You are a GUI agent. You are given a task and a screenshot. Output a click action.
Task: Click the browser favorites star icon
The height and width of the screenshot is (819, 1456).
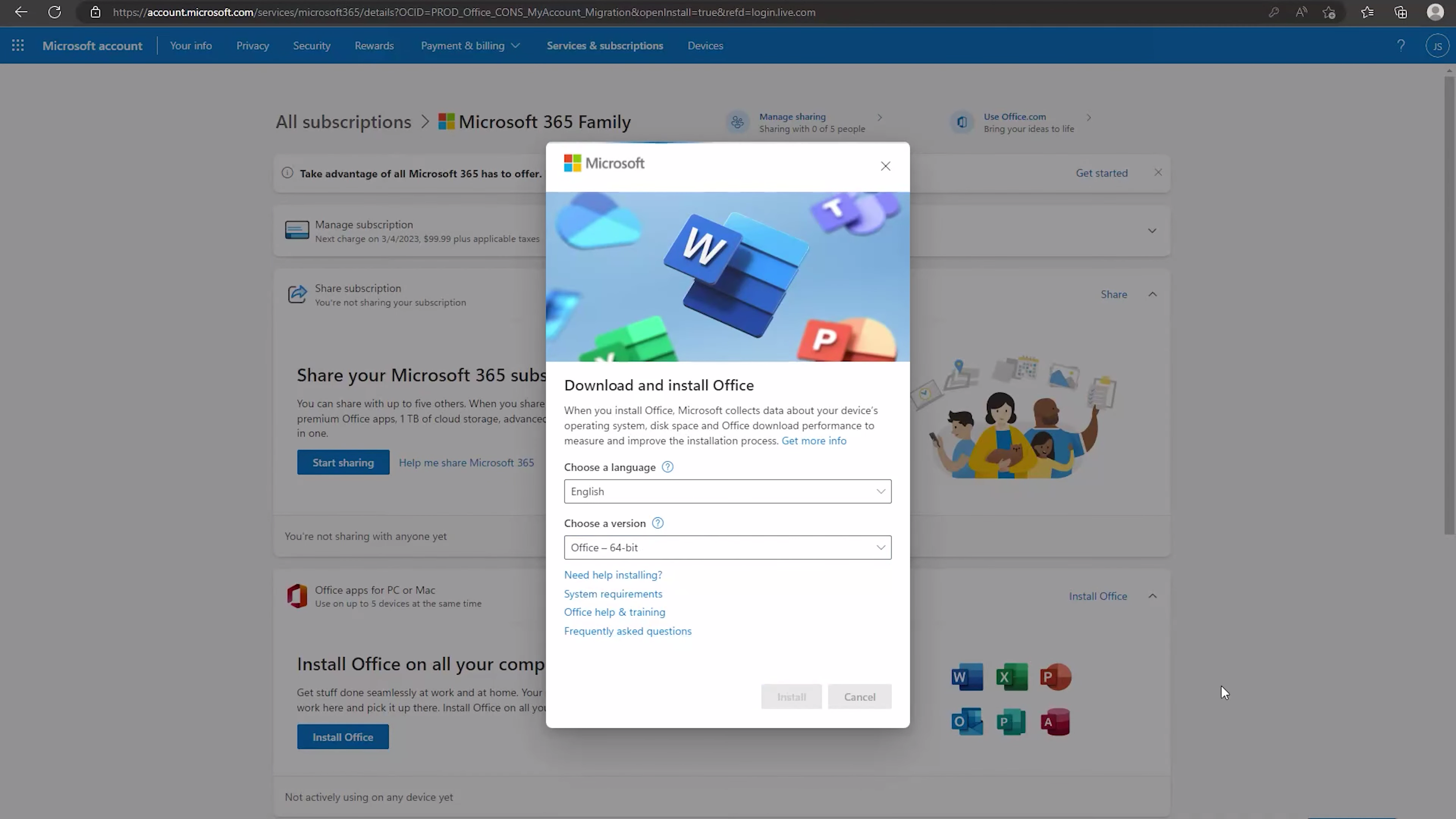click(x=1367, y=12)
